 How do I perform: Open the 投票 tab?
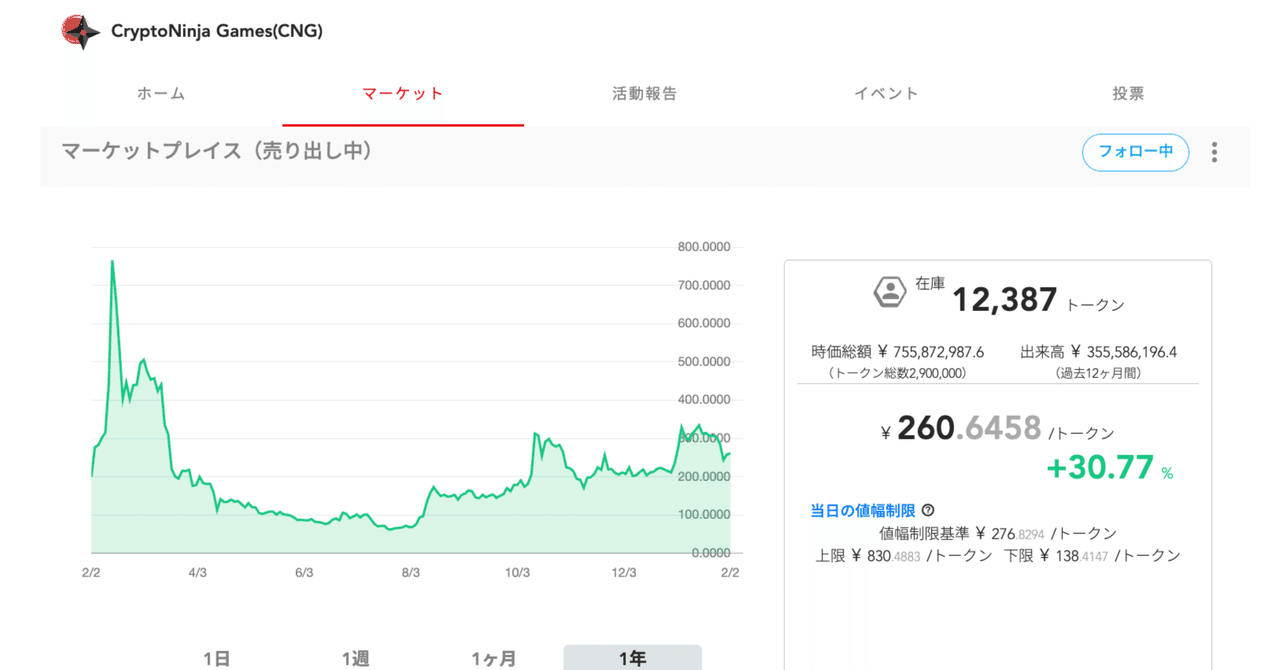1128,93
